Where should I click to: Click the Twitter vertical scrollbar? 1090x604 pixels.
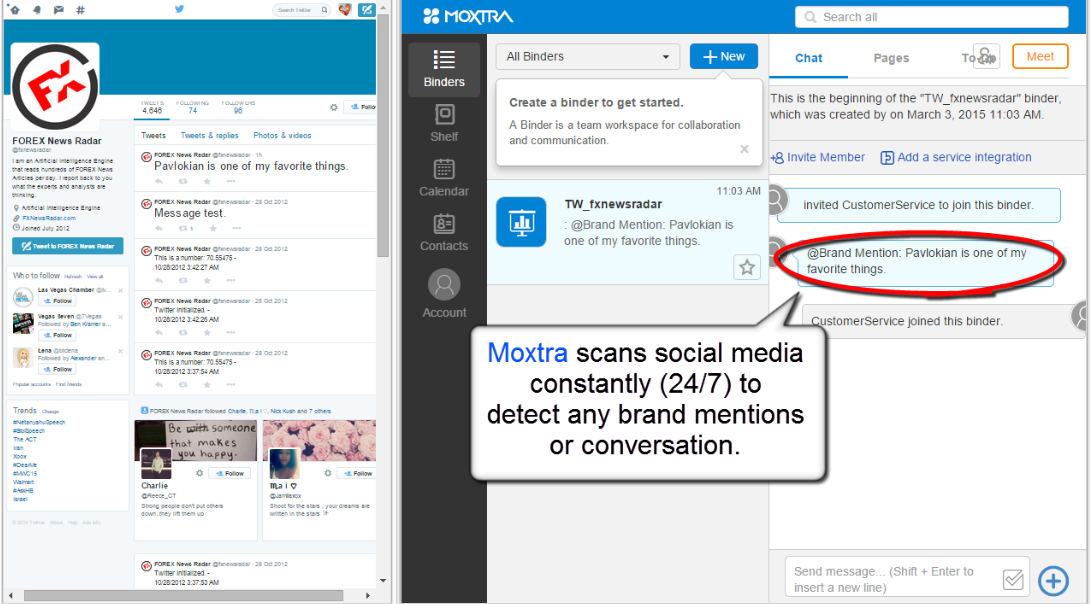click(383, 136)
